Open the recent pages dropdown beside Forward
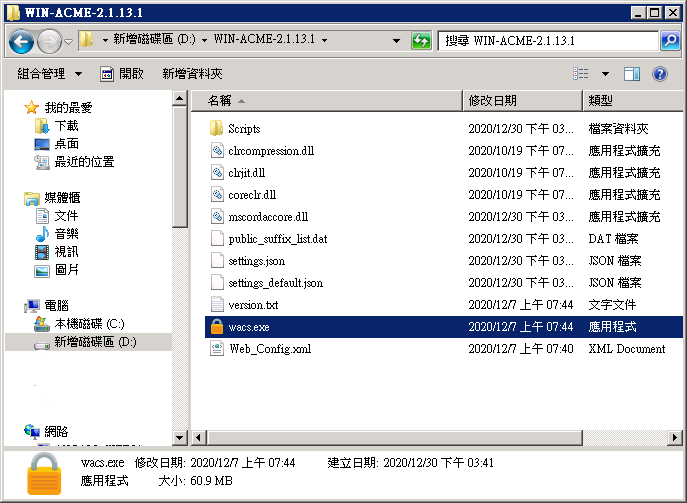The image size is (687, 503). coord(69,42)
